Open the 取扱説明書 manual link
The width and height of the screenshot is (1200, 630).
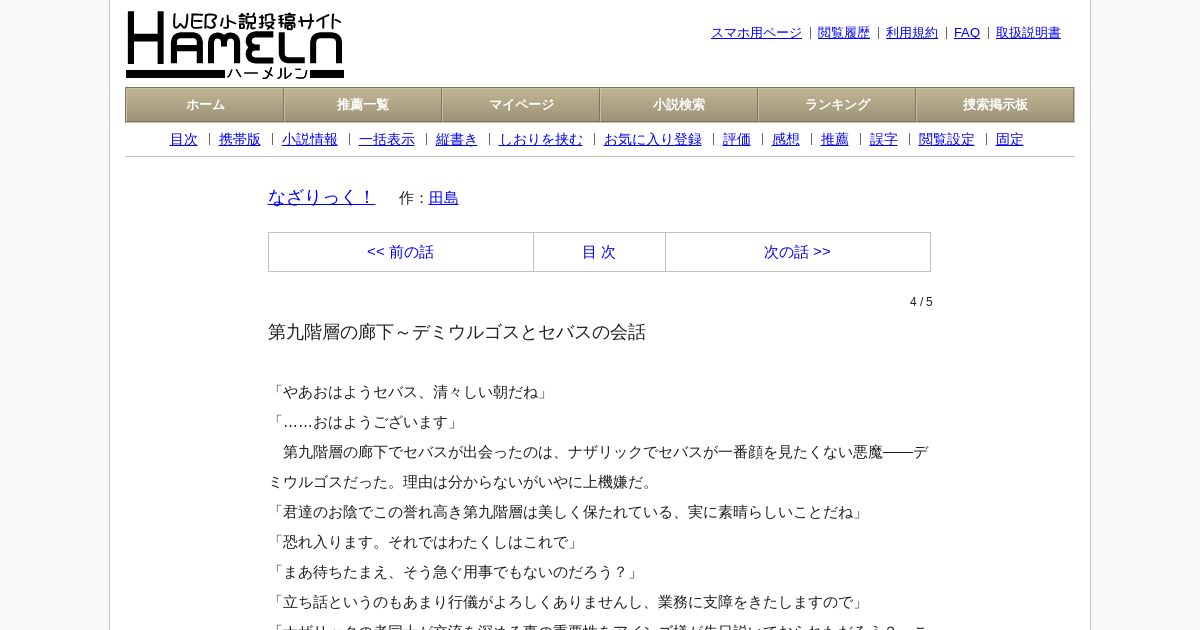pos(1028,33)
